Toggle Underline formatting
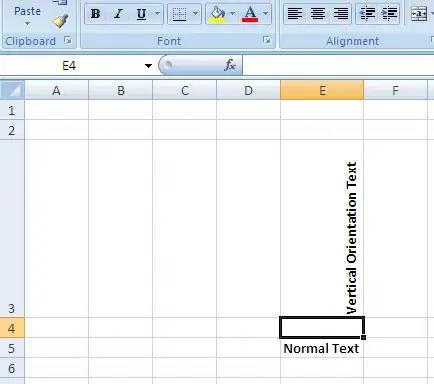434x384 pixels. click(141, 14)
